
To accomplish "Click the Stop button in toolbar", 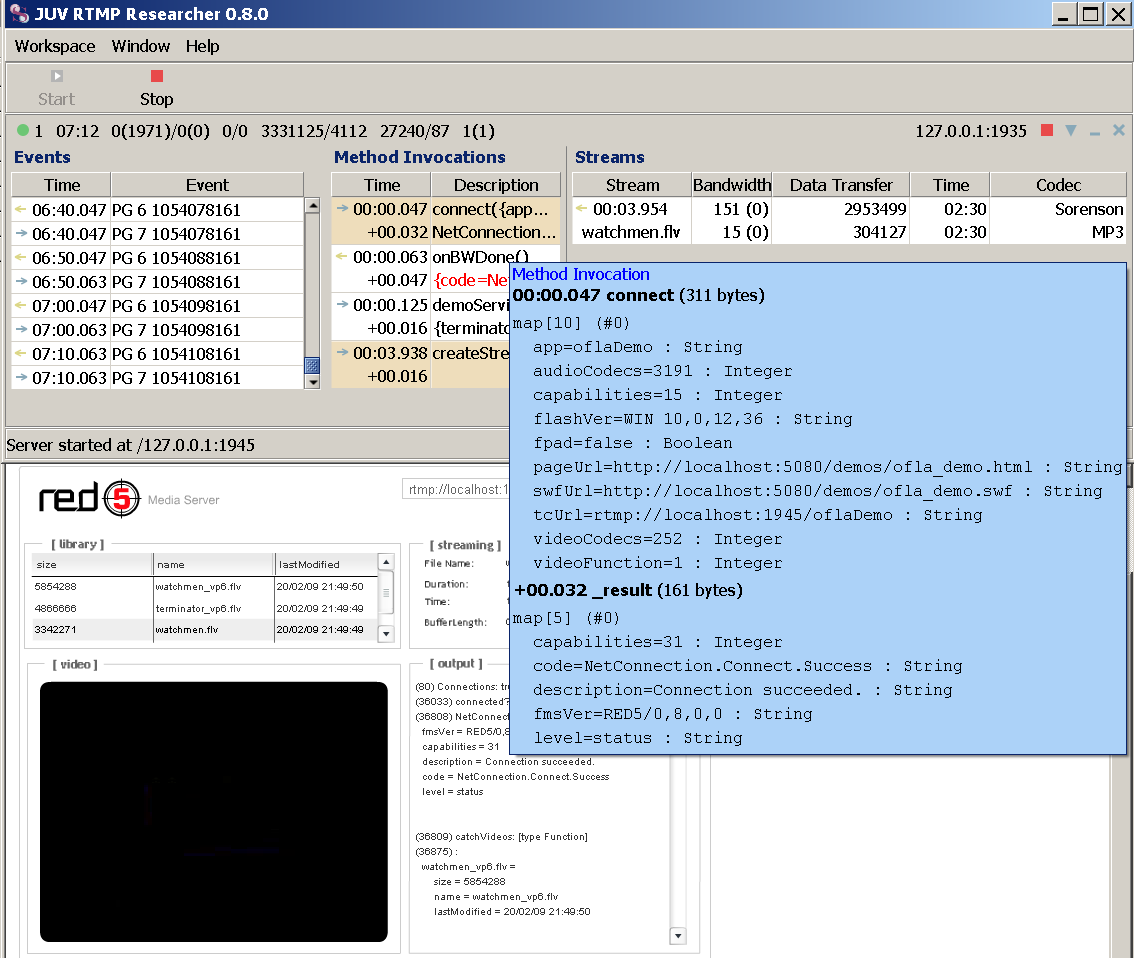I will [x=156, y=88].
